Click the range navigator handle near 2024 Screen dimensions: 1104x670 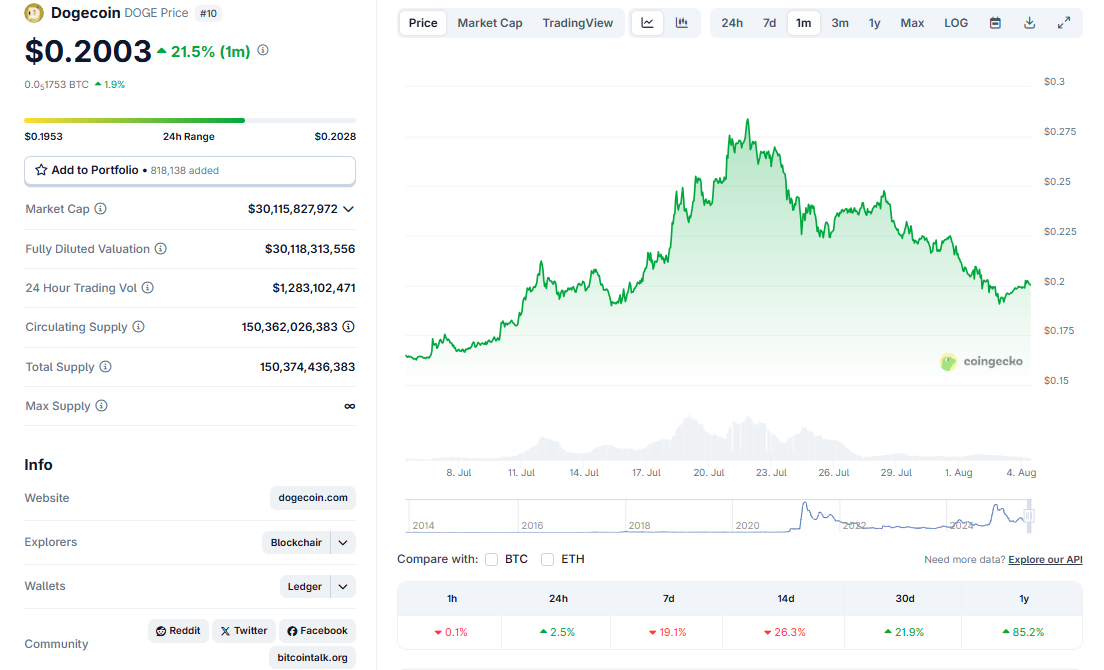(1029, 516)
